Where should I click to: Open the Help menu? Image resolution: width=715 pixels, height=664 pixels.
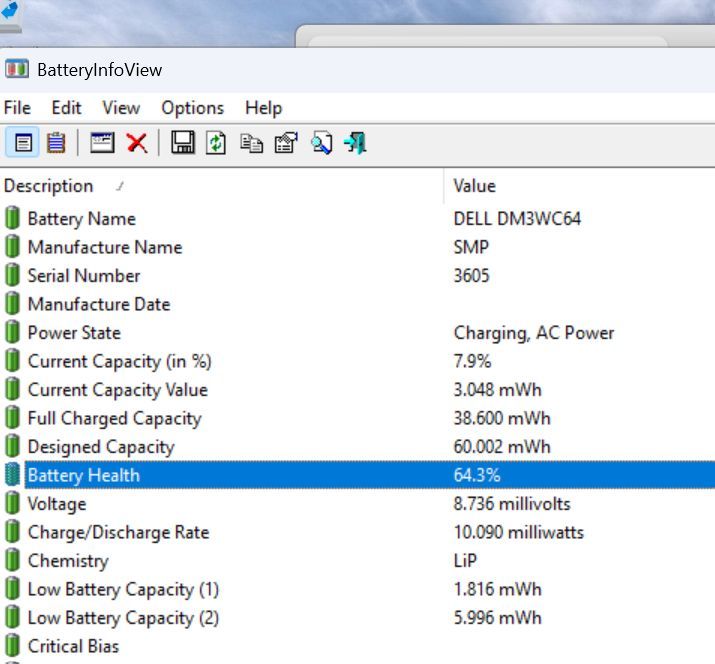click(263, 108)
